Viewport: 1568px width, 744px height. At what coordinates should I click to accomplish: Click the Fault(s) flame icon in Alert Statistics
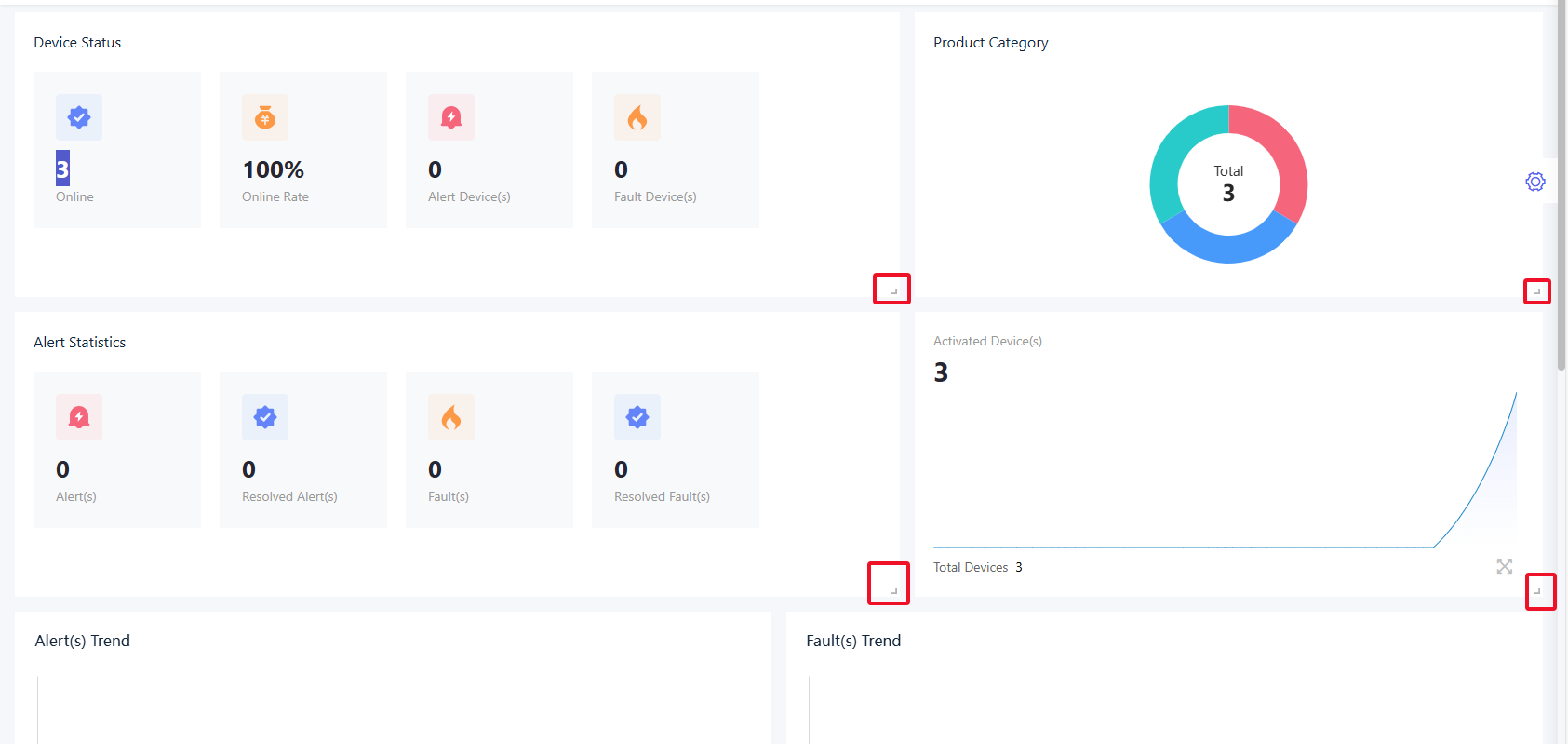pyautogui.click(x=451, y=417)
